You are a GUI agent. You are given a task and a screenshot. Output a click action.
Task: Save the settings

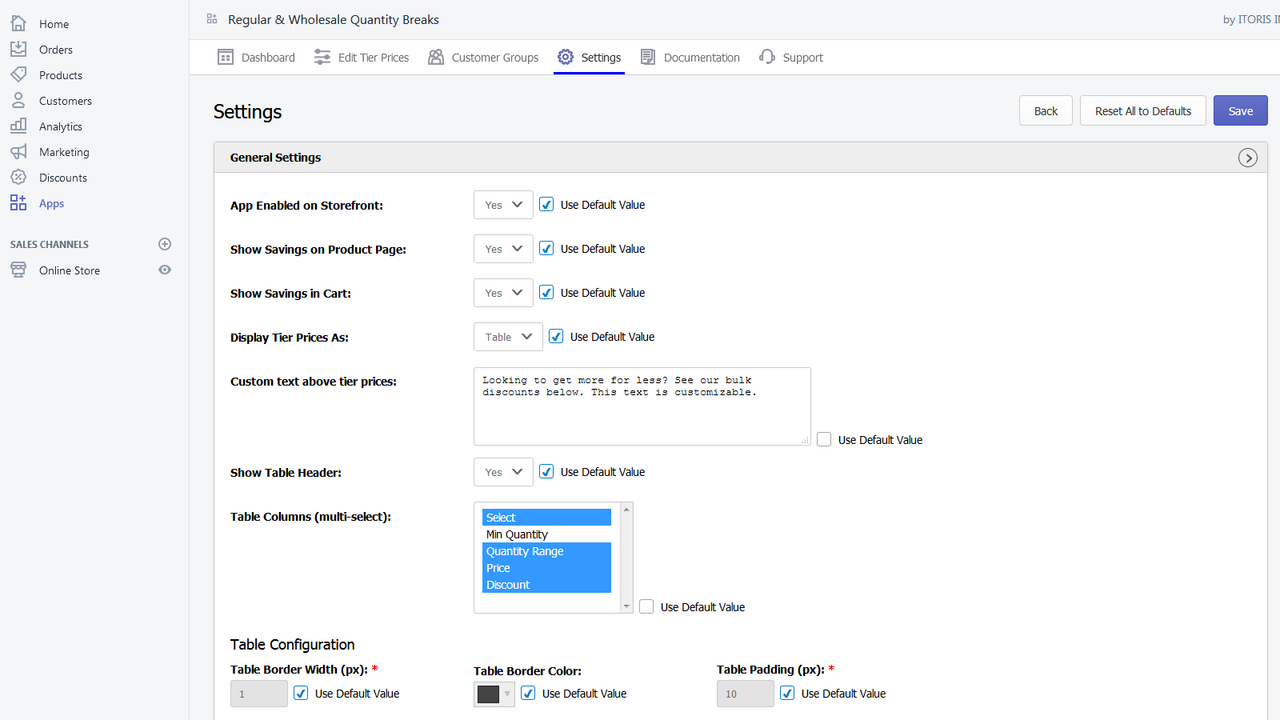(1240, 111)
